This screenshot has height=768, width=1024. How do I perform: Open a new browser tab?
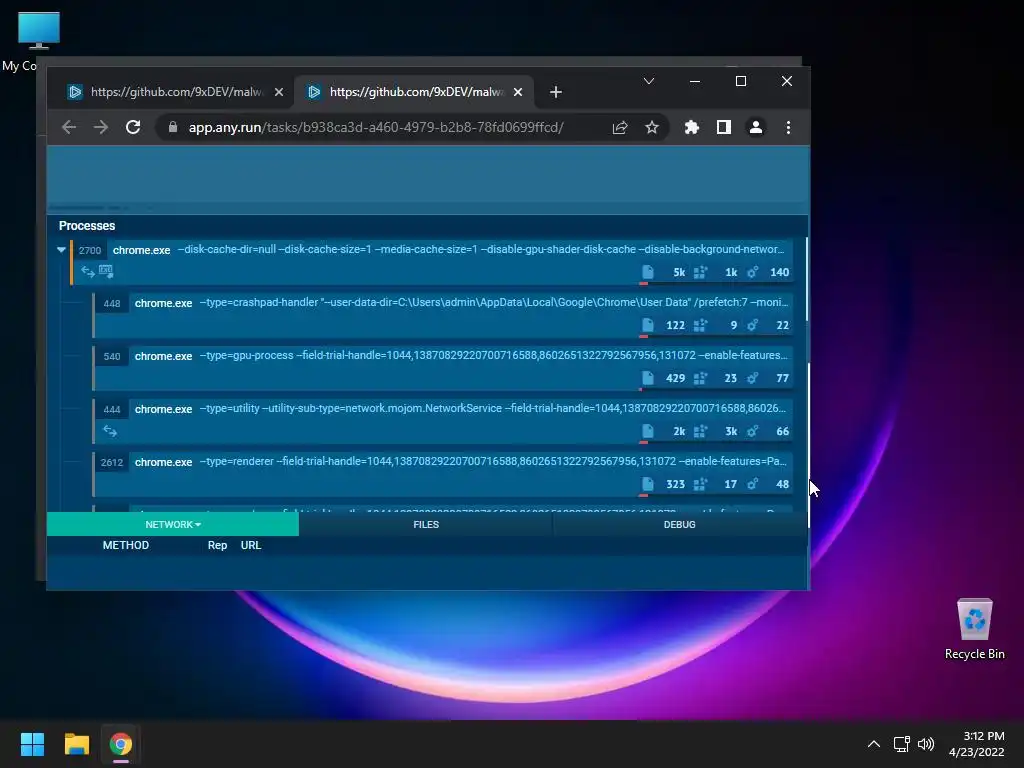pos(556,92)
